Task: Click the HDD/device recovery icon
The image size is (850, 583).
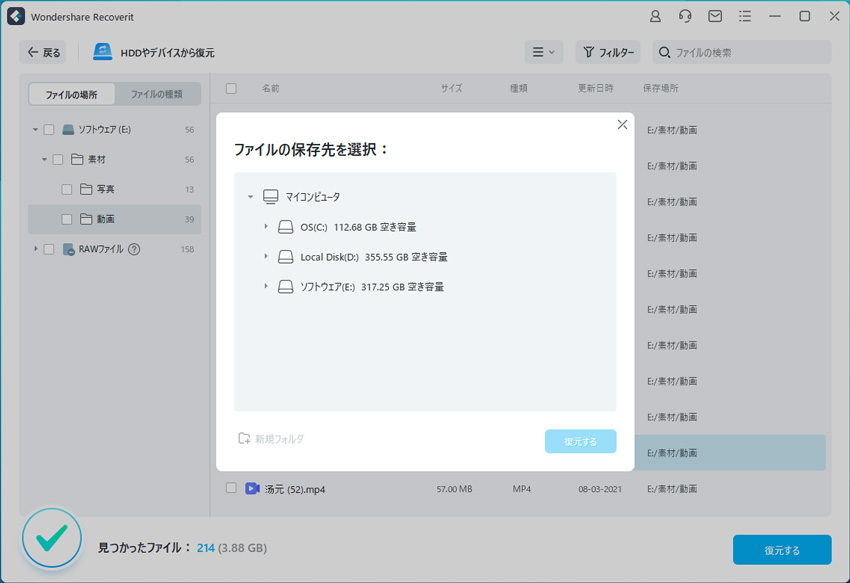Action: (x=102, y=52)
